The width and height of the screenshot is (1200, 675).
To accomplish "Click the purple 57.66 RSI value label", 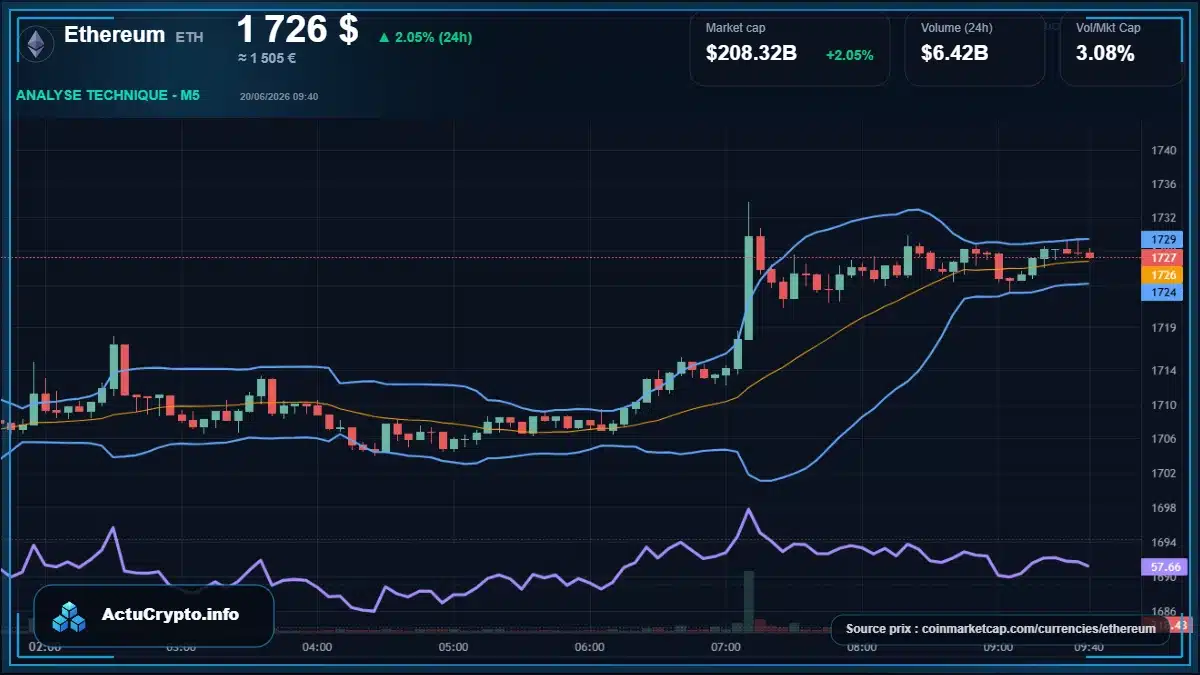I will point(1163,566).
